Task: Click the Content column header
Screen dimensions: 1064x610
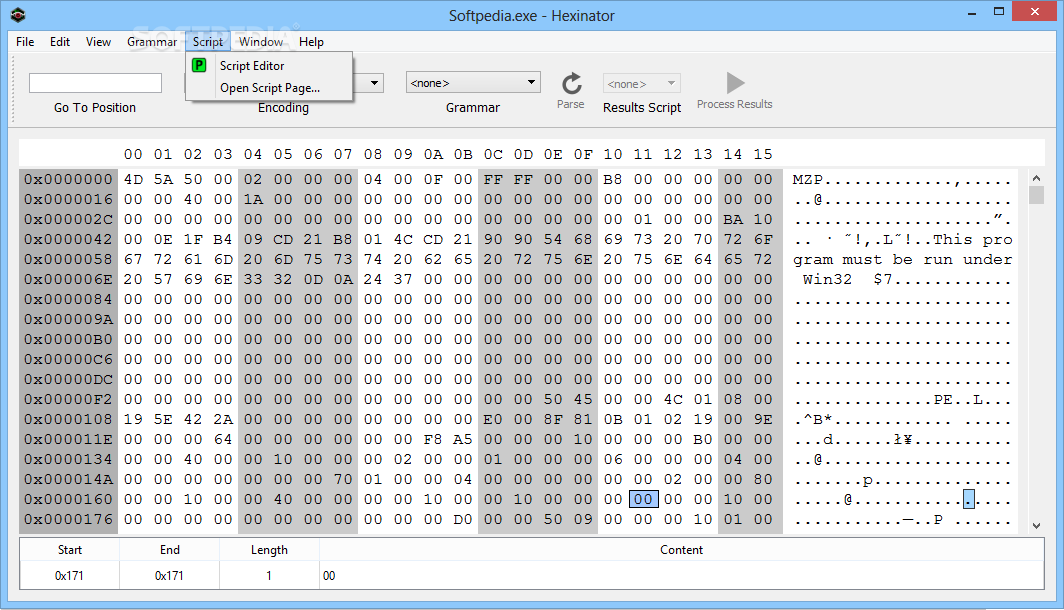Action: click(681, 550)
